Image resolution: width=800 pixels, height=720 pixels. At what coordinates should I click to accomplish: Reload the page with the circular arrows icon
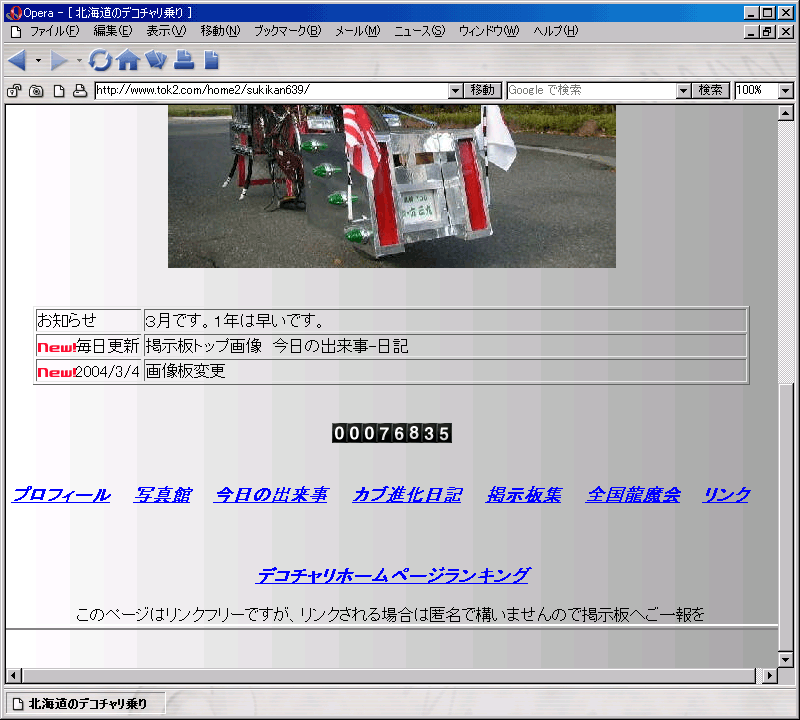click(100, 60)
